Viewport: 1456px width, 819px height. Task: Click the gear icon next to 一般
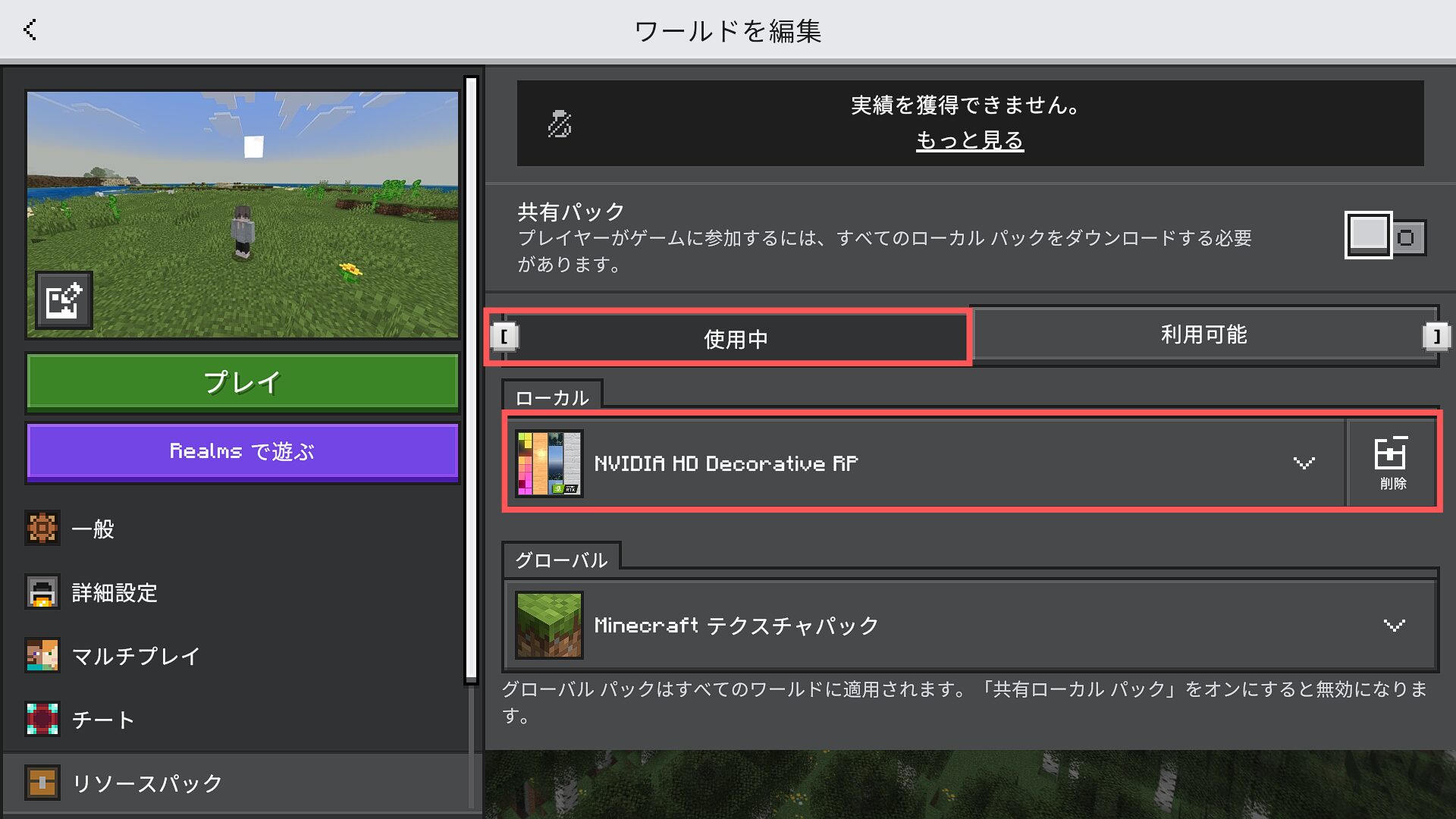pos(42,529)
